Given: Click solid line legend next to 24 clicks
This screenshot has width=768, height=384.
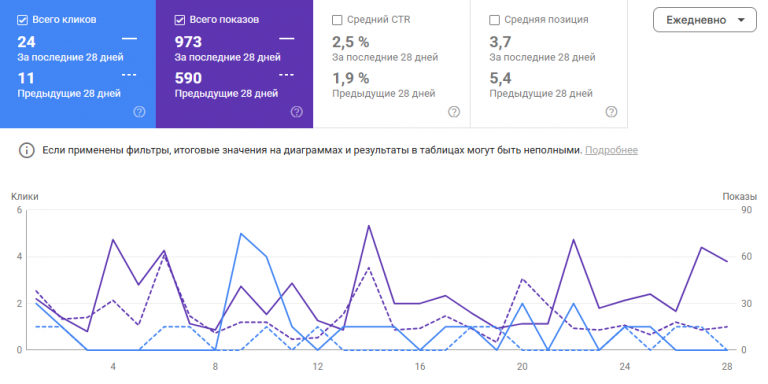Looking at the screenshot, I should click(x=129, y=38).
